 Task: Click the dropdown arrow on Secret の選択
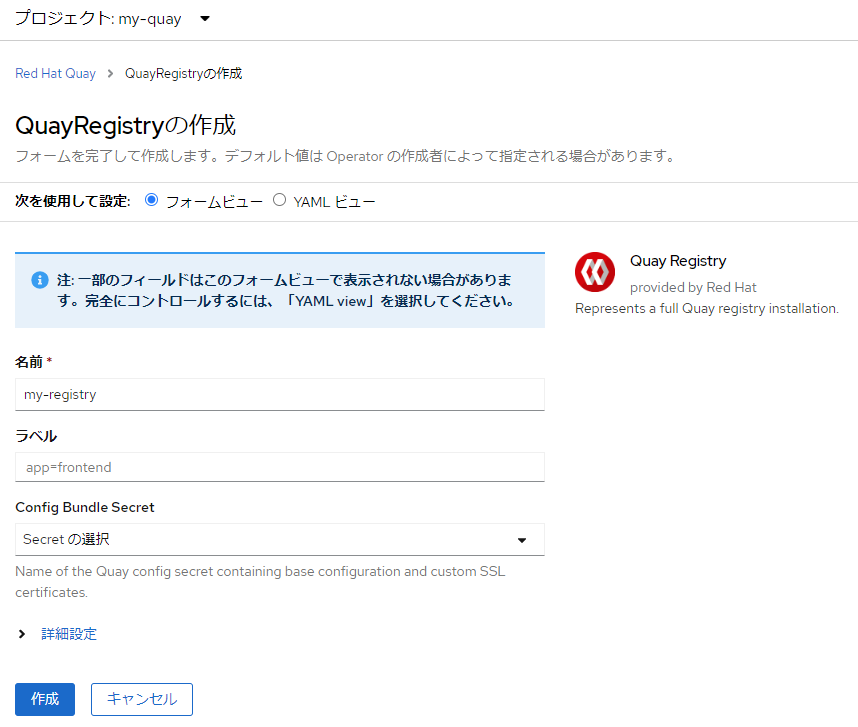(x=521, y=539)
